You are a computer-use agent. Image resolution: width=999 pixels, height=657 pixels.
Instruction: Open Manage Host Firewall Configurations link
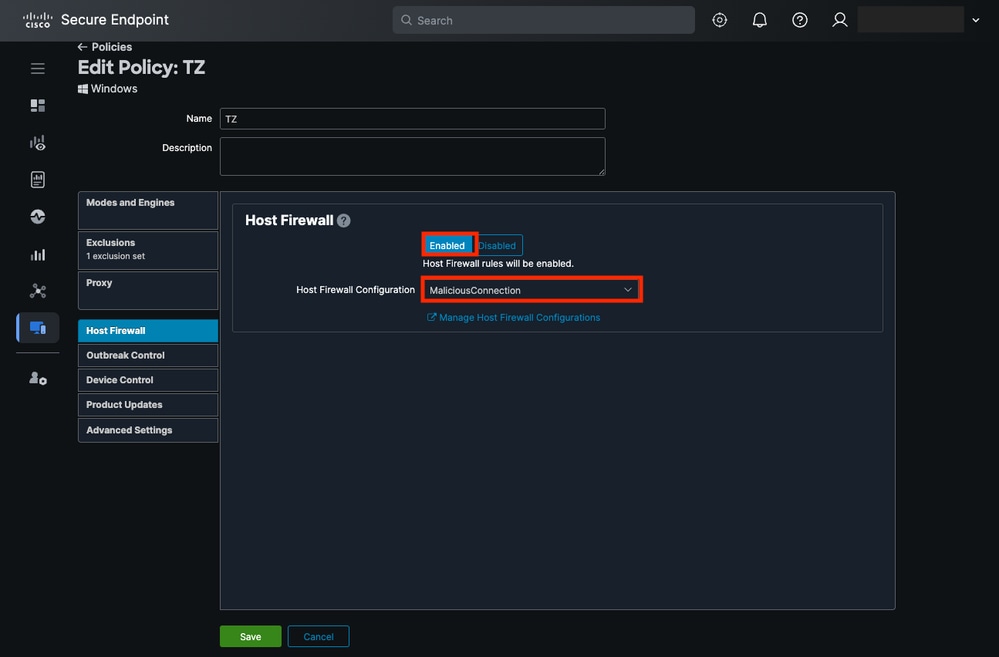[514, 317]
